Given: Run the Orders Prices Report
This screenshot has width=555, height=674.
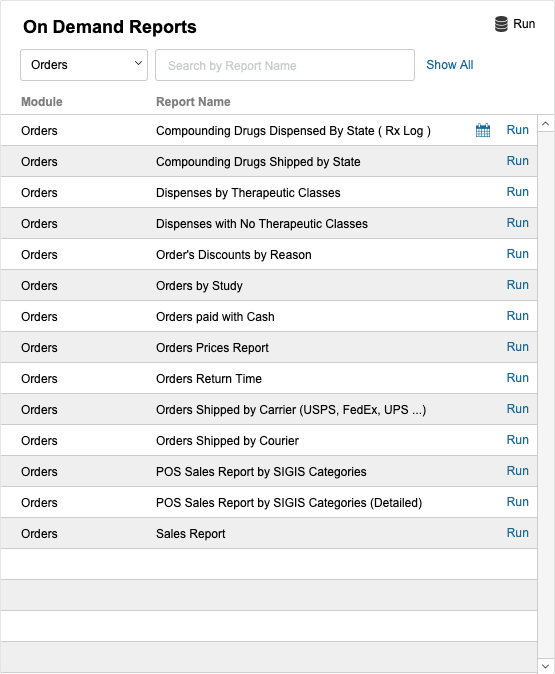Looking at the screenshot, I should (x=518, y=346).
